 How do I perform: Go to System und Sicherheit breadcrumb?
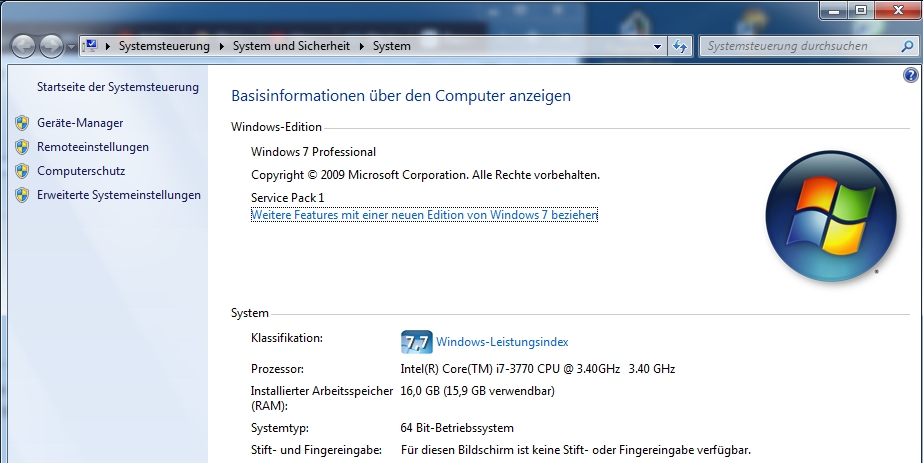(x=291, y=46)
